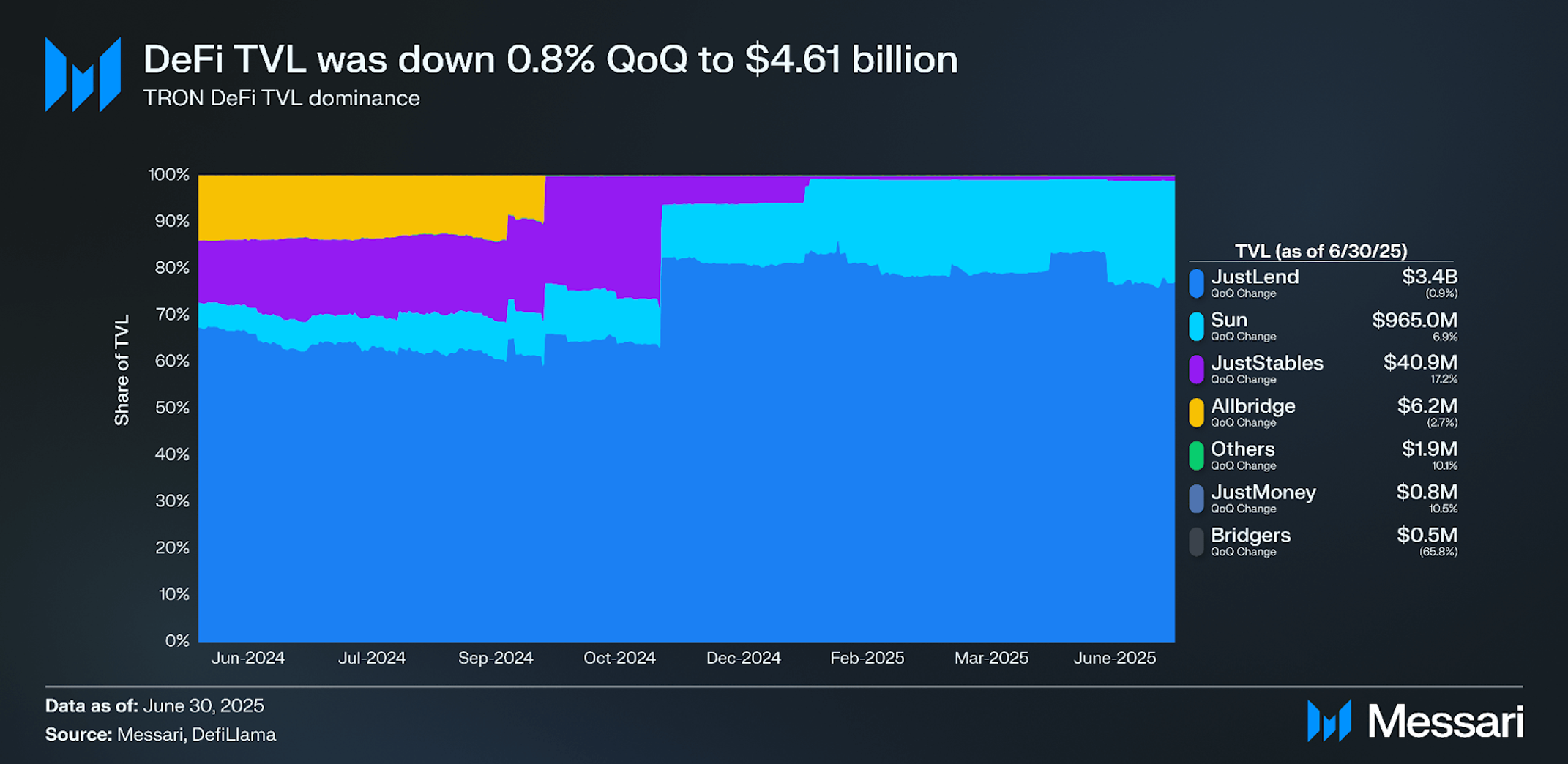Click the TVL as of 6/30/25 header
This screenshot has height=764, width=1568.
click(1321, 251)
